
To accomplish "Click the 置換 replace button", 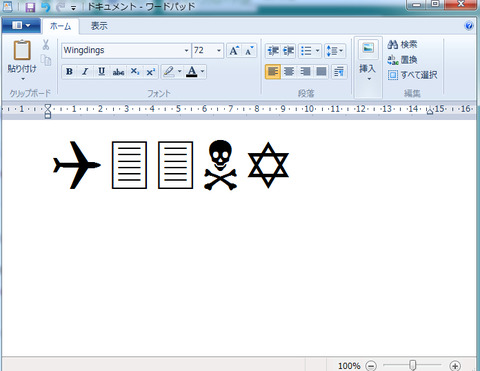I will 402,60.
